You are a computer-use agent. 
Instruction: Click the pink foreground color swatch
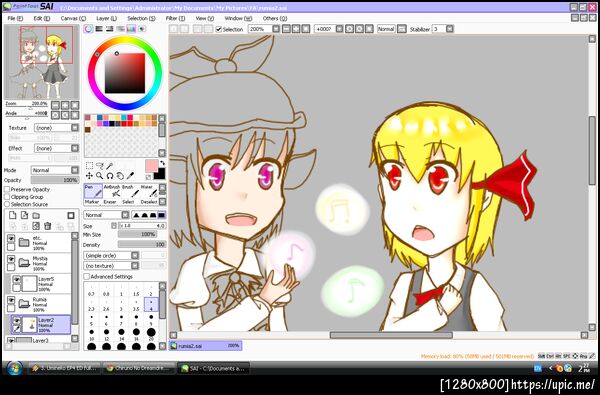pos(152,166)
